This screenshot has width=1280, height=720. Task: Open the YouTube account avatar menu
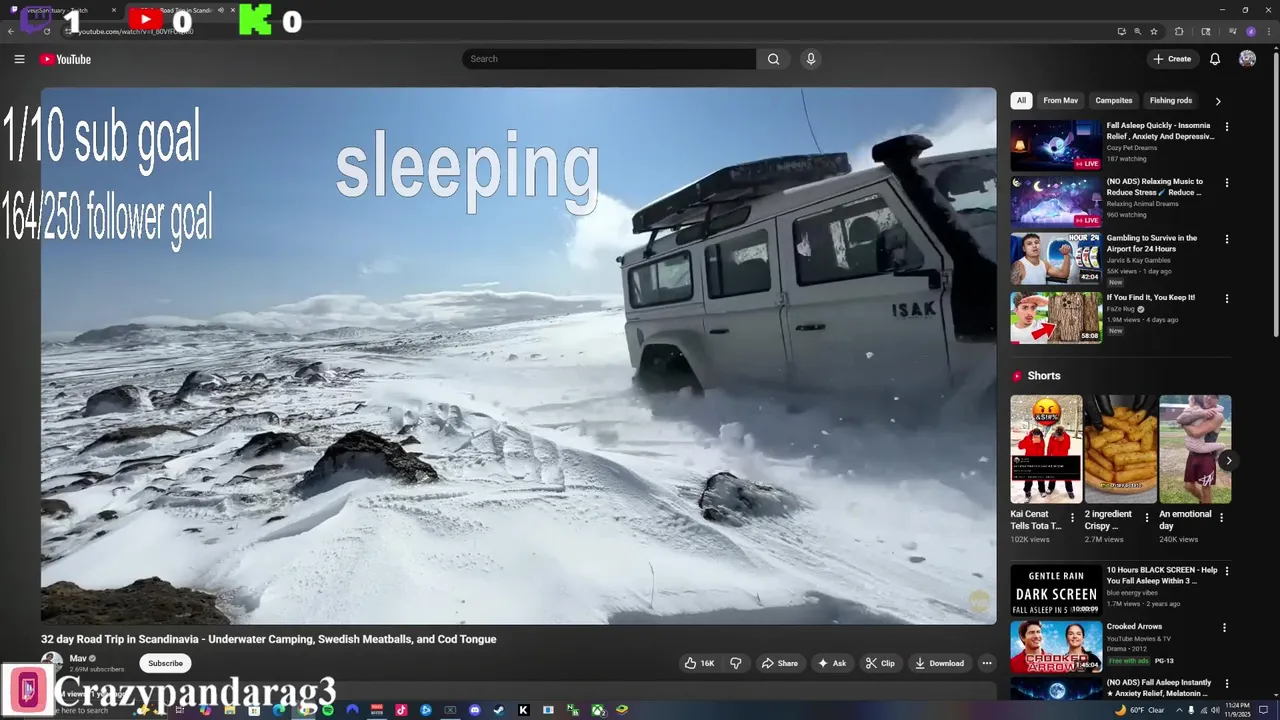[x=1247, y=59]
